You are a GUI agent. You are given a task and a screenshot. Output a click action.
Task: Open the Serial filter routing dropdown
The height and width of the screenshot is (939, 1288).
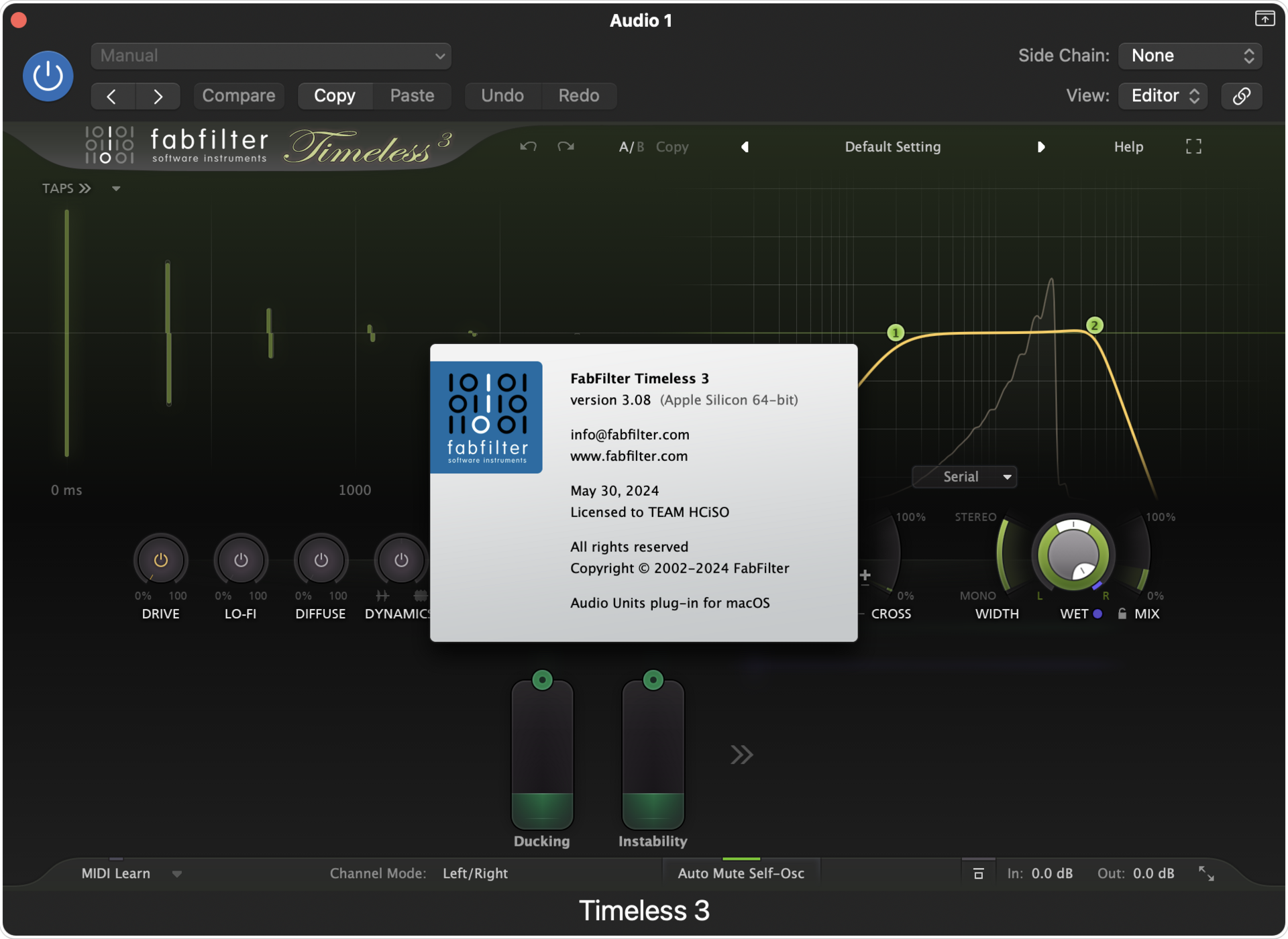[x=965, y=477]
